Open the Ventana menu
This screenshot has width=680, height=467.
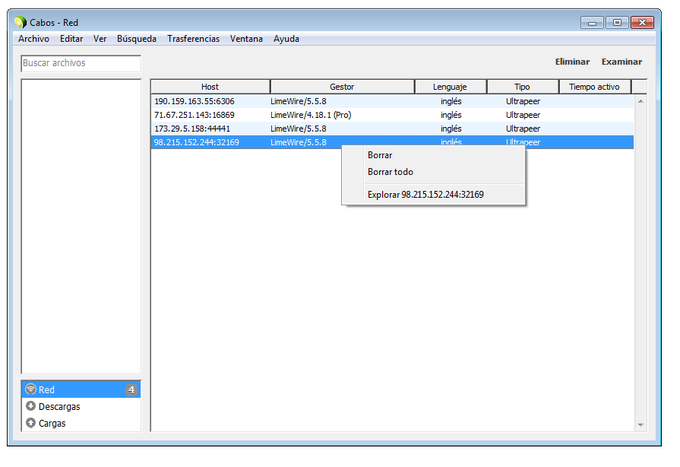(x=246, y=39)
